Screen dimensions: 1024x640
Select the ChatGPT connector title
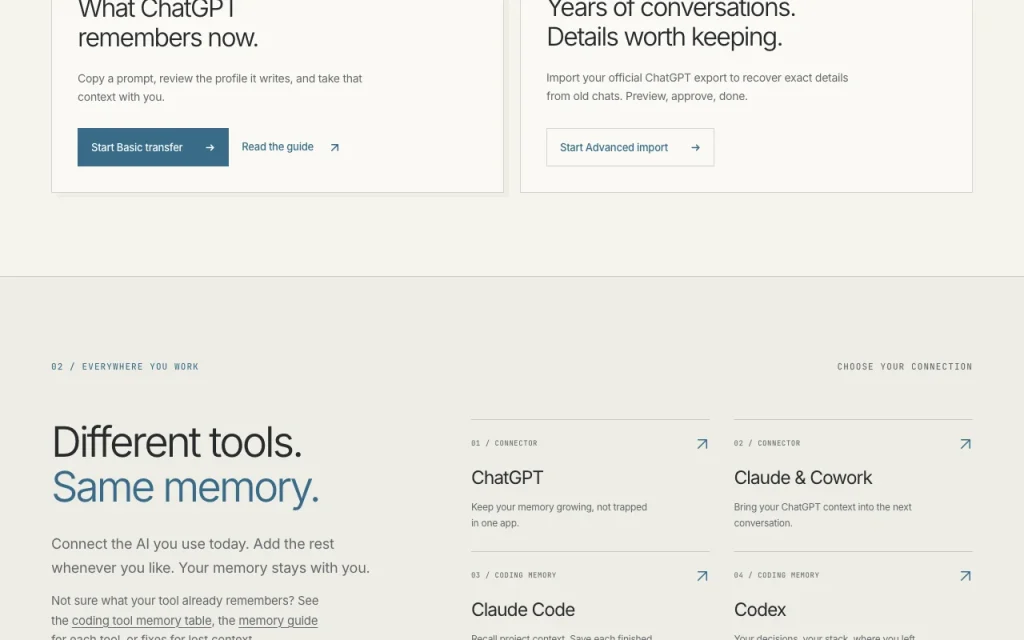[x=507, y=478]
